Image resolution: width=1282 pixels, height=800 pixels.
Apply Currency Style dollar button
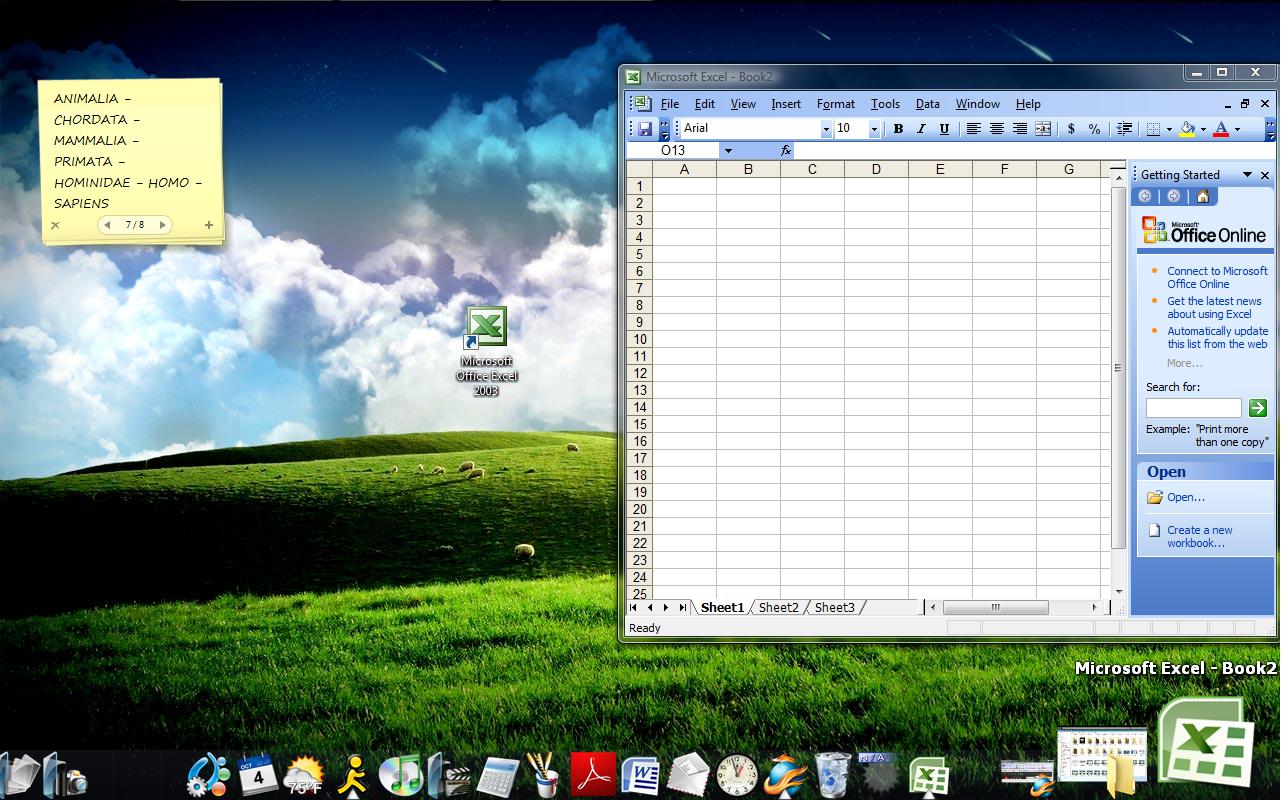[x=1072, y=129]
